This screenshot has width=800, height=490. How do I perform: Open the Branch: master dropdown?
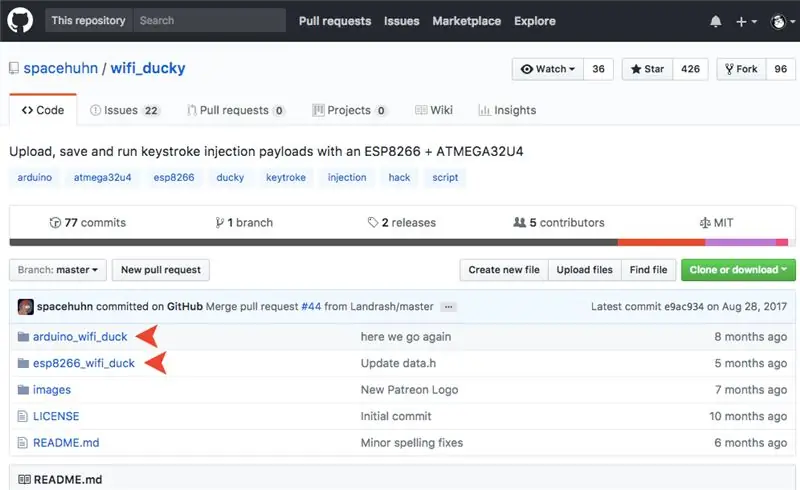[x=58, y=270]
